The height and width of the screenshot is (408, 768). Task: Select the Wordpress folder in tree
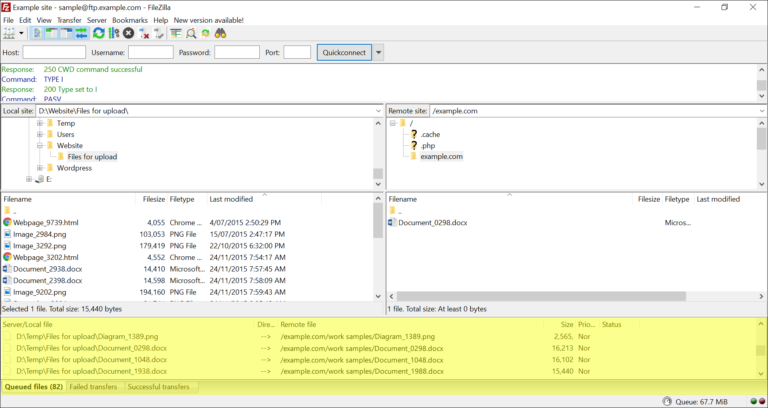(x=74, y=168)
